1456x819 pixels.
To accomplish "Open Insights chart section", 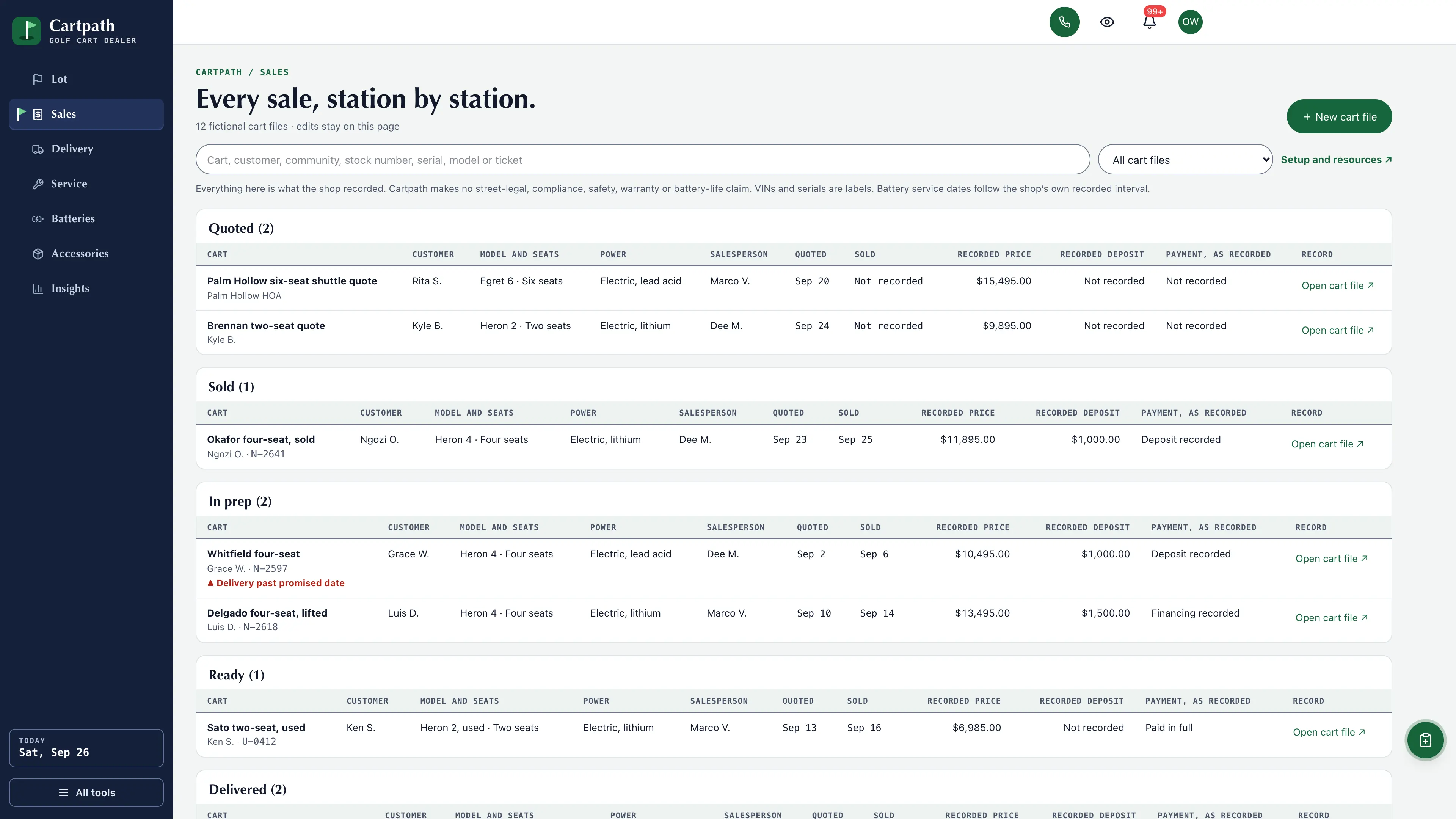I will (x=86, y=288).
